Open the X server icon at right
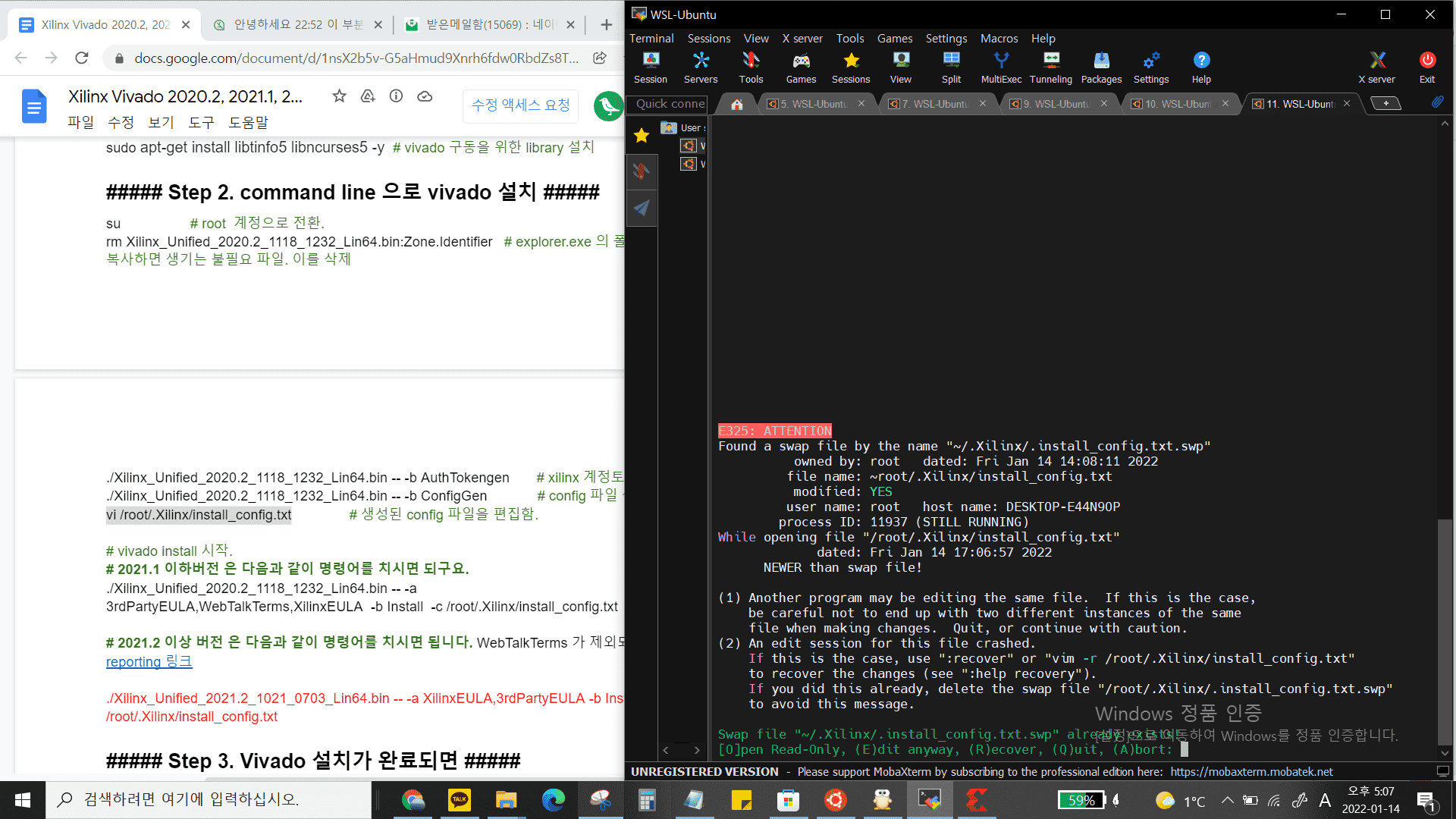Viewport: 1456px width, 819px height. coord(1376,67)
